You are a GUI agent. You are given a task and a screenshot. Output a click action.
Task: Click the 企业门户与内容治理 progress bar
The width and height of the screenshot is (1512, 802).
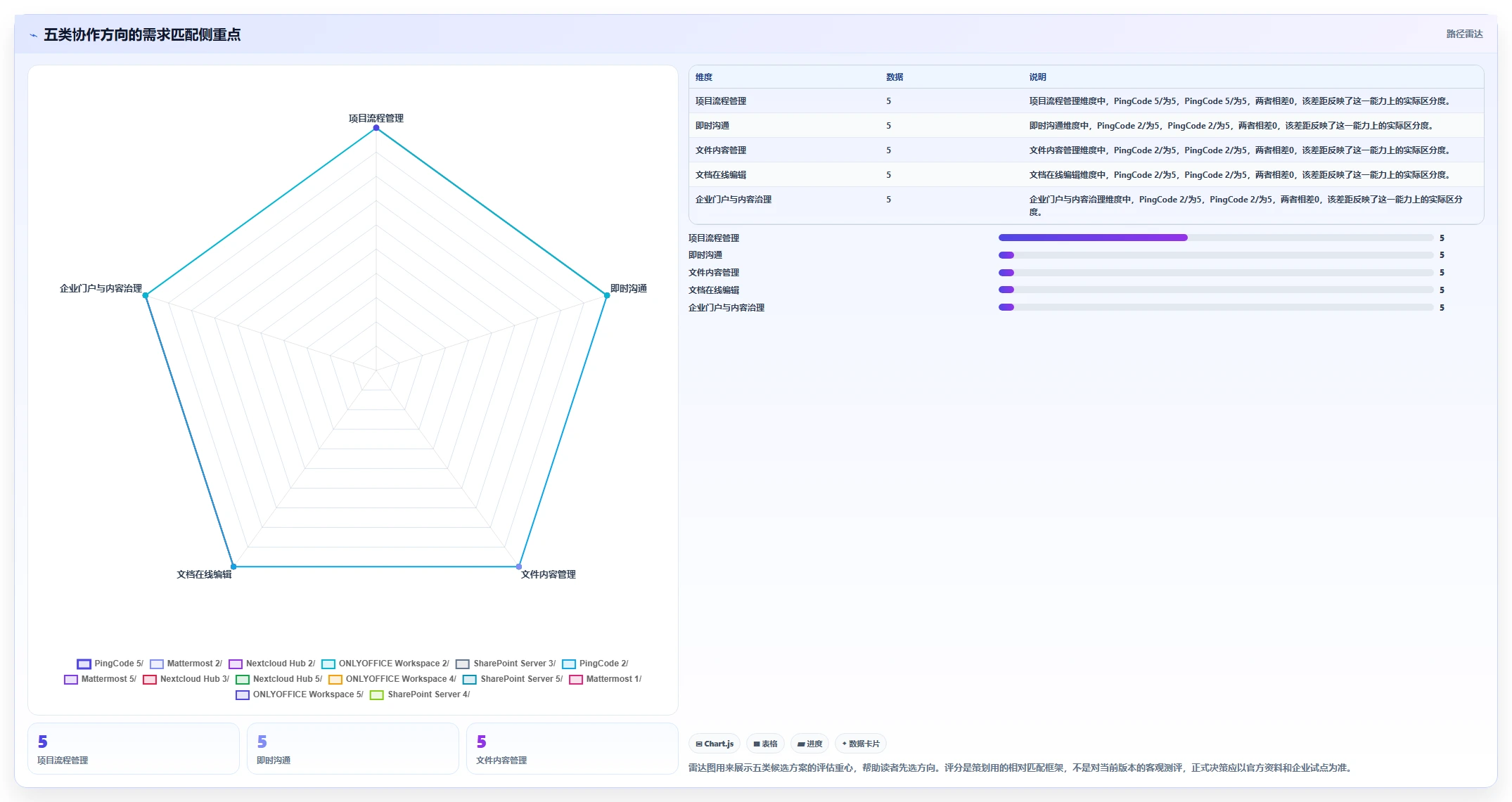tap(1216, 307)
